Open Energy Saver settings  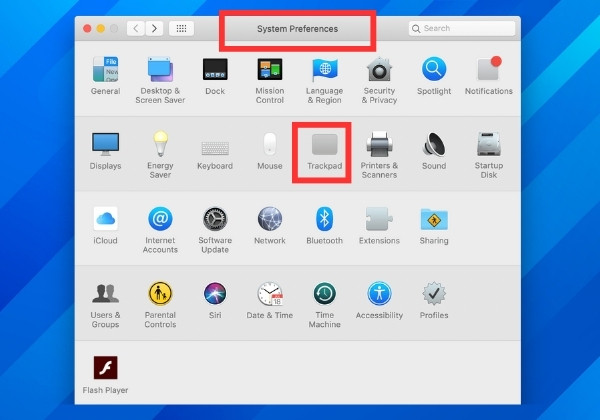click(x=160, y=155)
